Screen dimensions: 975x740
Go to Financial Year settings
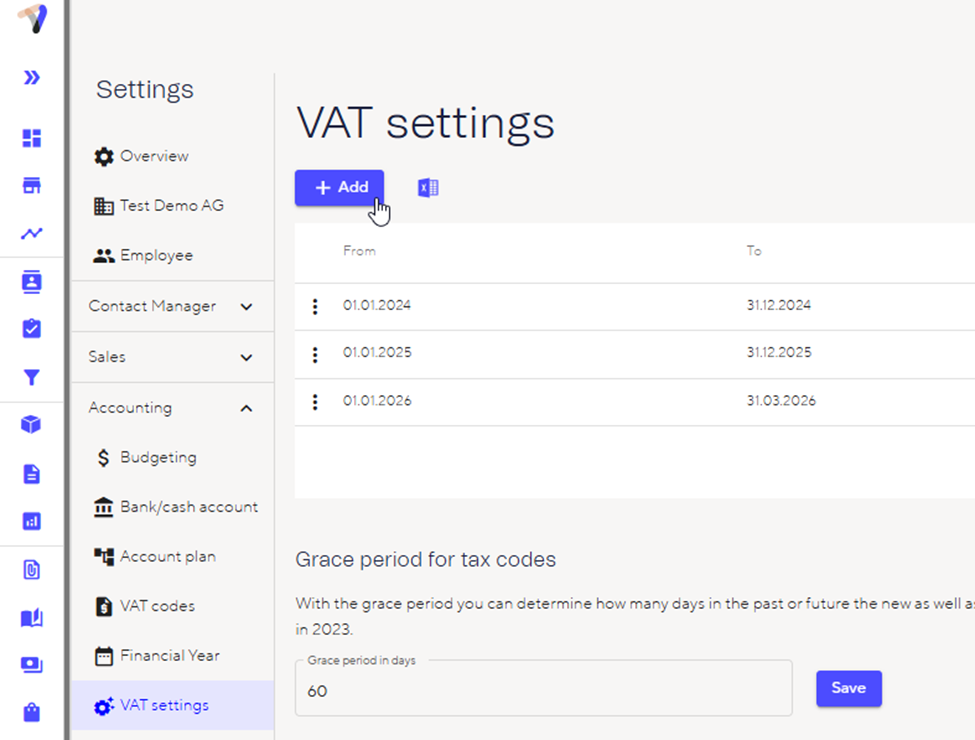[169, 656]
